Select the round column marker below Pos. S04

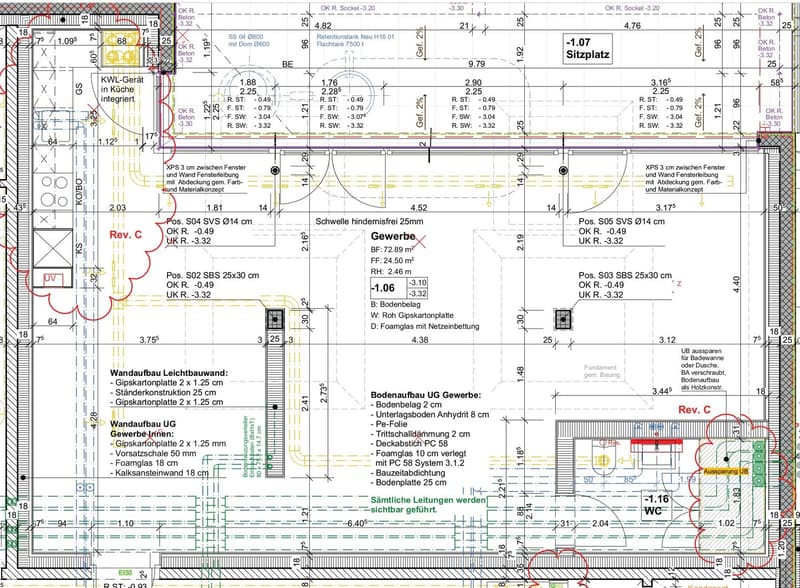[x=276, y=170]
